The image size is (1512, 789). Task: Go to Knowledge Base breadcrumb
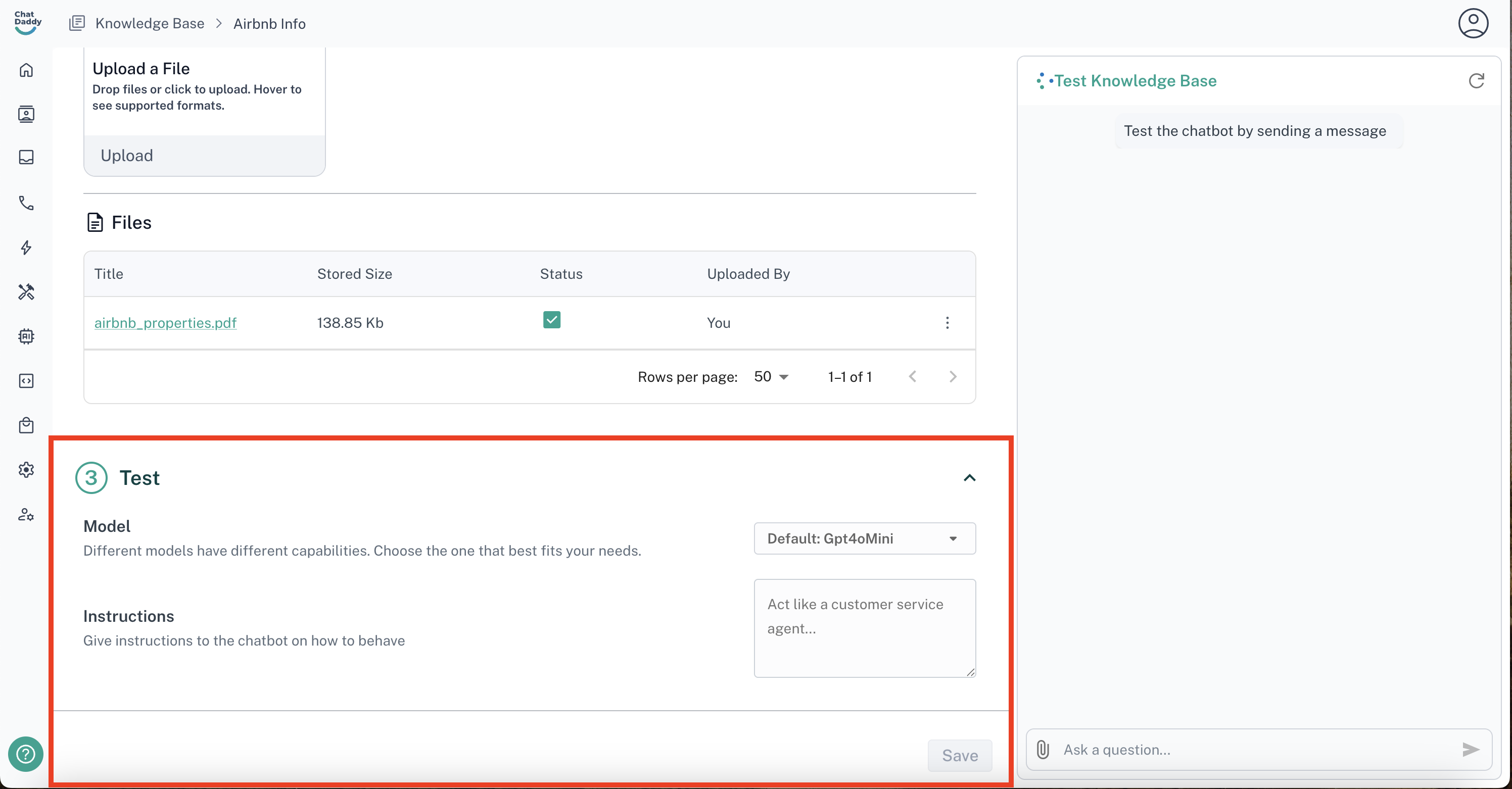[149, 23]
